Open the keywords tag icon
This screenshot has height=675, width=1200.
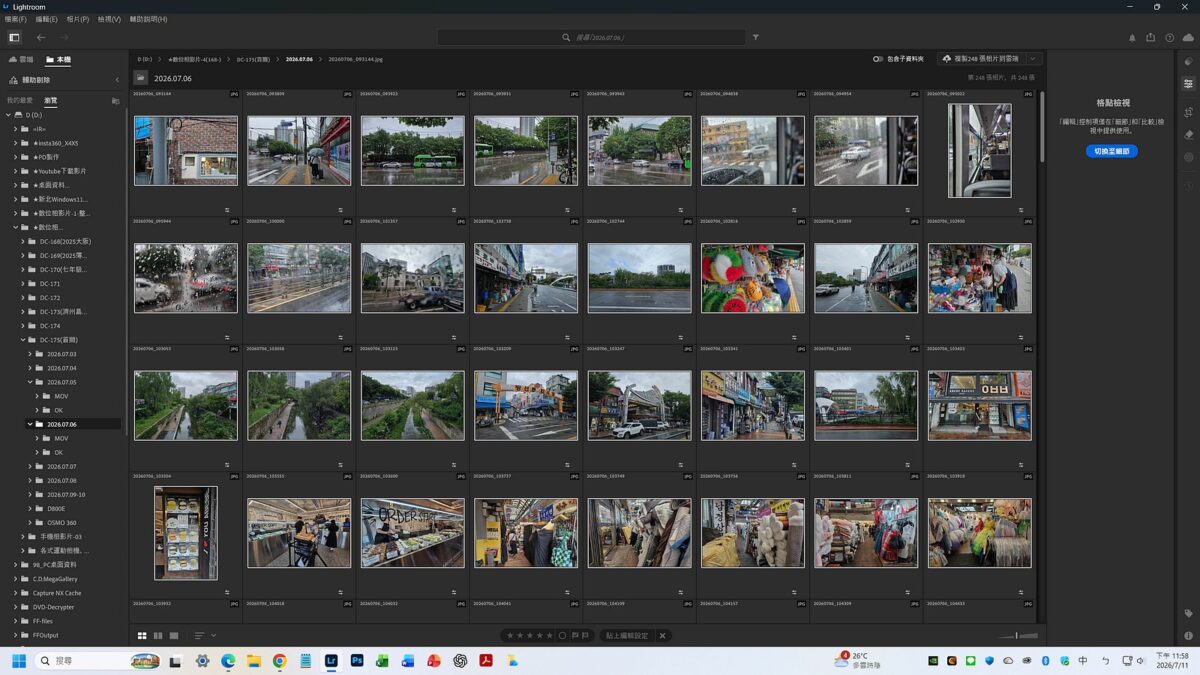click(x=1188, y=613)
